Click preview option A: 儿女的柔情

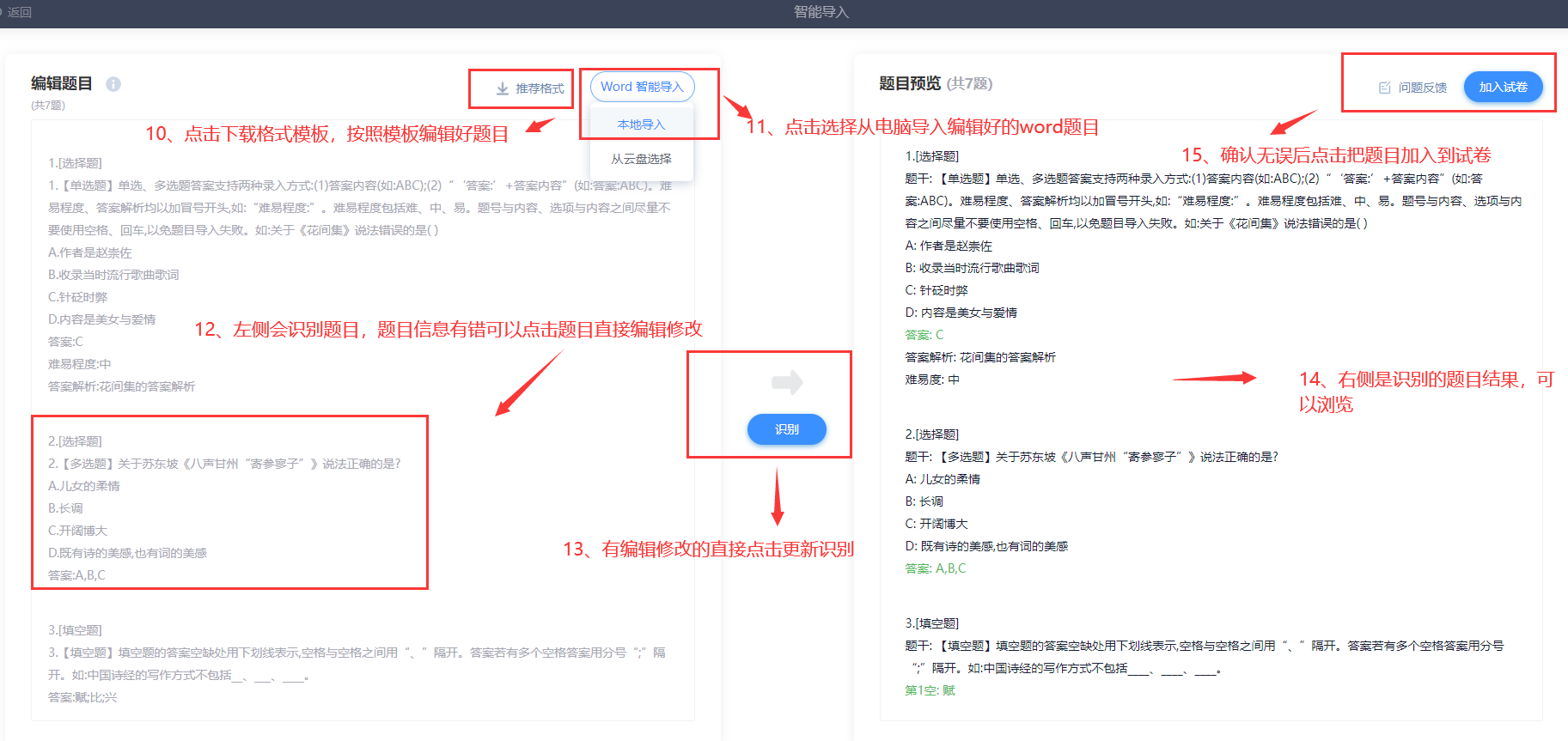(x=943, y=479)
